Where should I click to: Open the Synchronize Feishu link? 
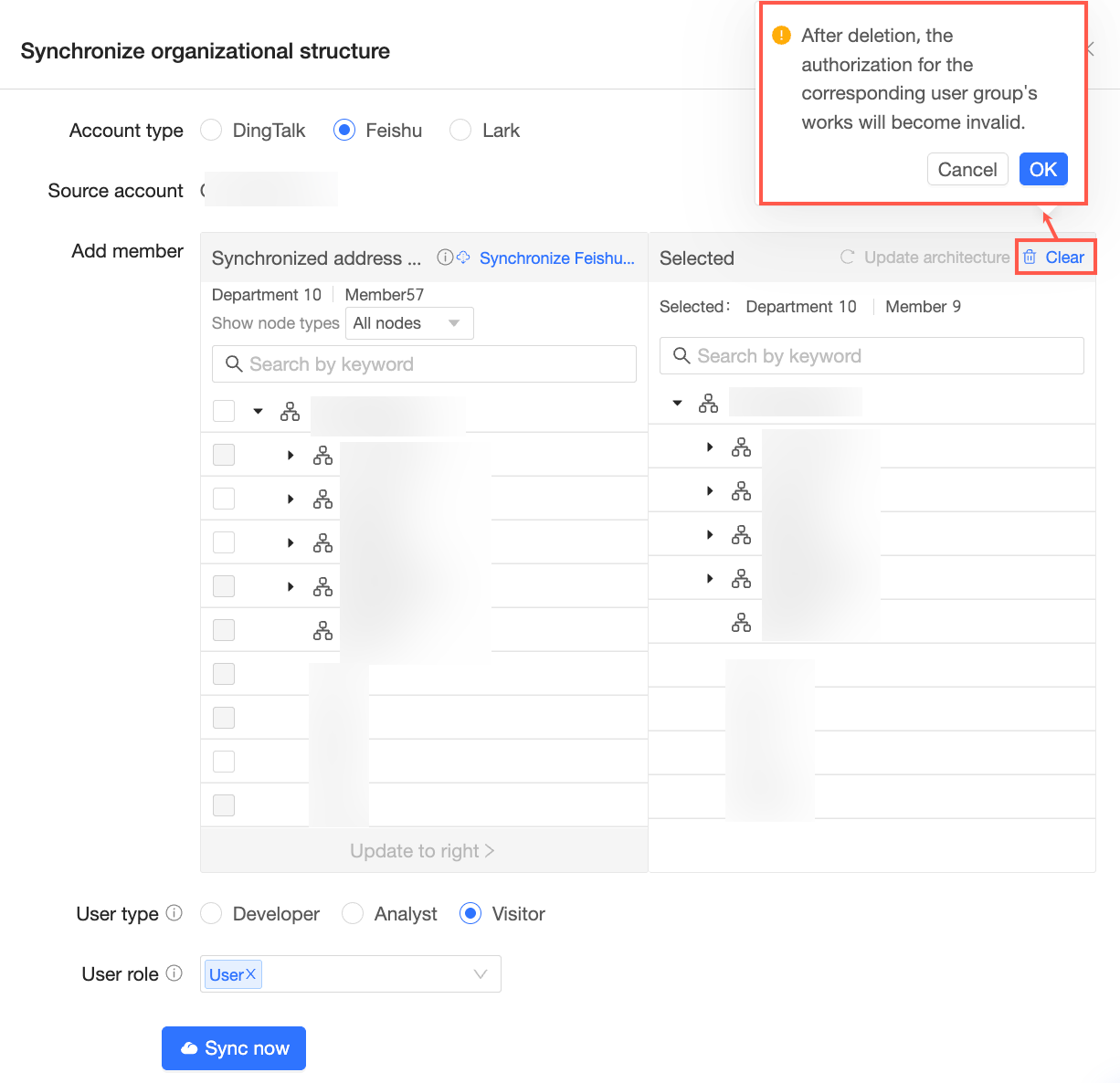[556, 258]
